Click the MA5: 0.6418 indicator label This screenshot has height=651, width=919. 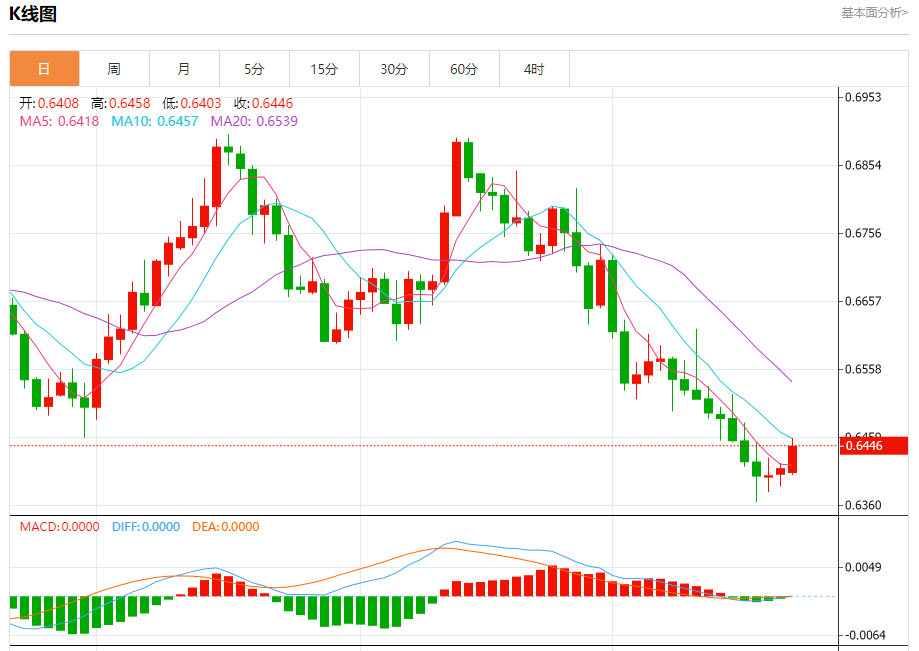[59, 121]
